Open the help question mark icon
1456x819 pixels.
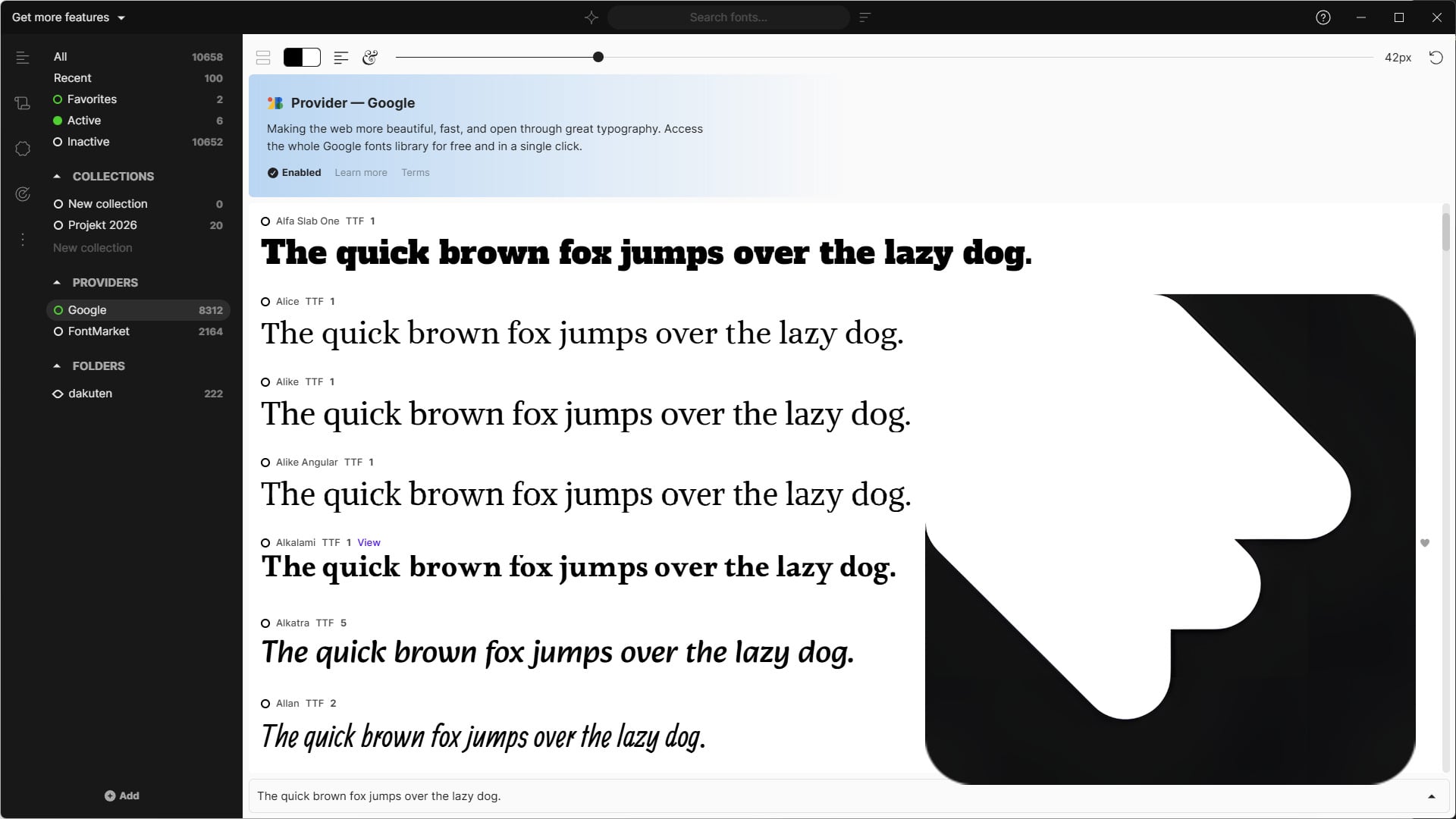point(1323,17)
